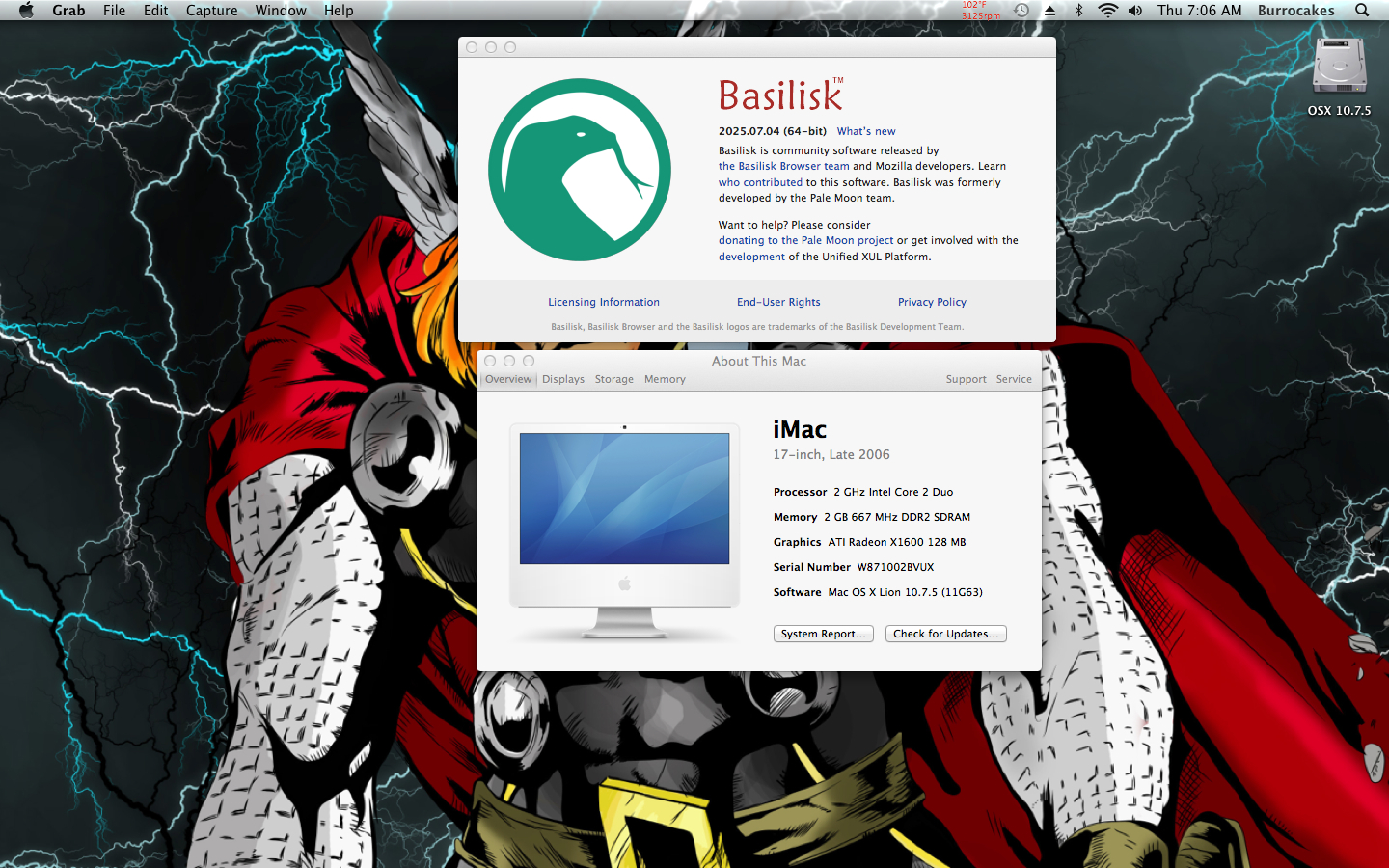
Task: Open Spotlight search
Action: tap(1360, 10)
